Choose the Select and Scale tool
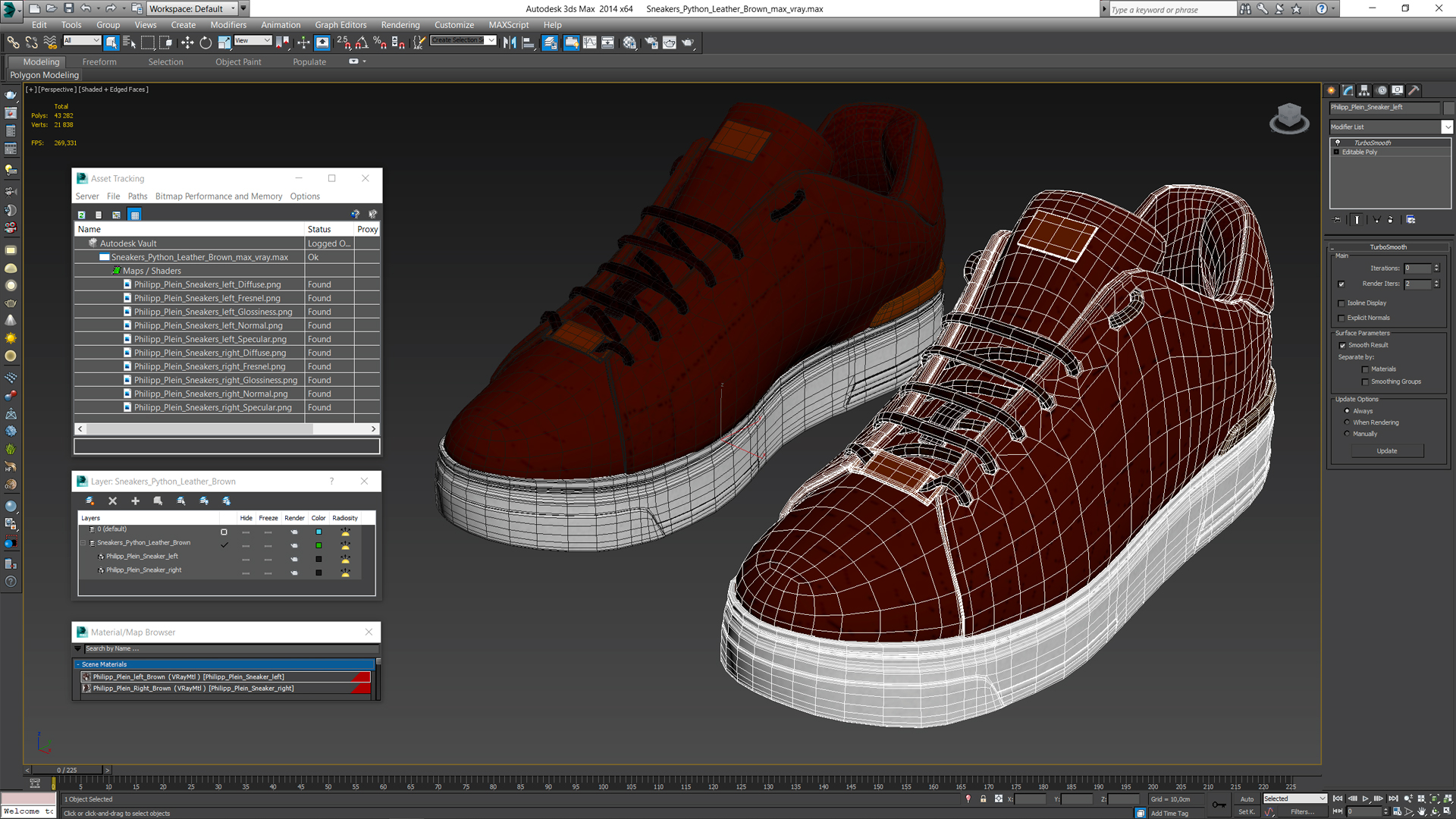Viewport: 1456px width, 819px height. 224,42
